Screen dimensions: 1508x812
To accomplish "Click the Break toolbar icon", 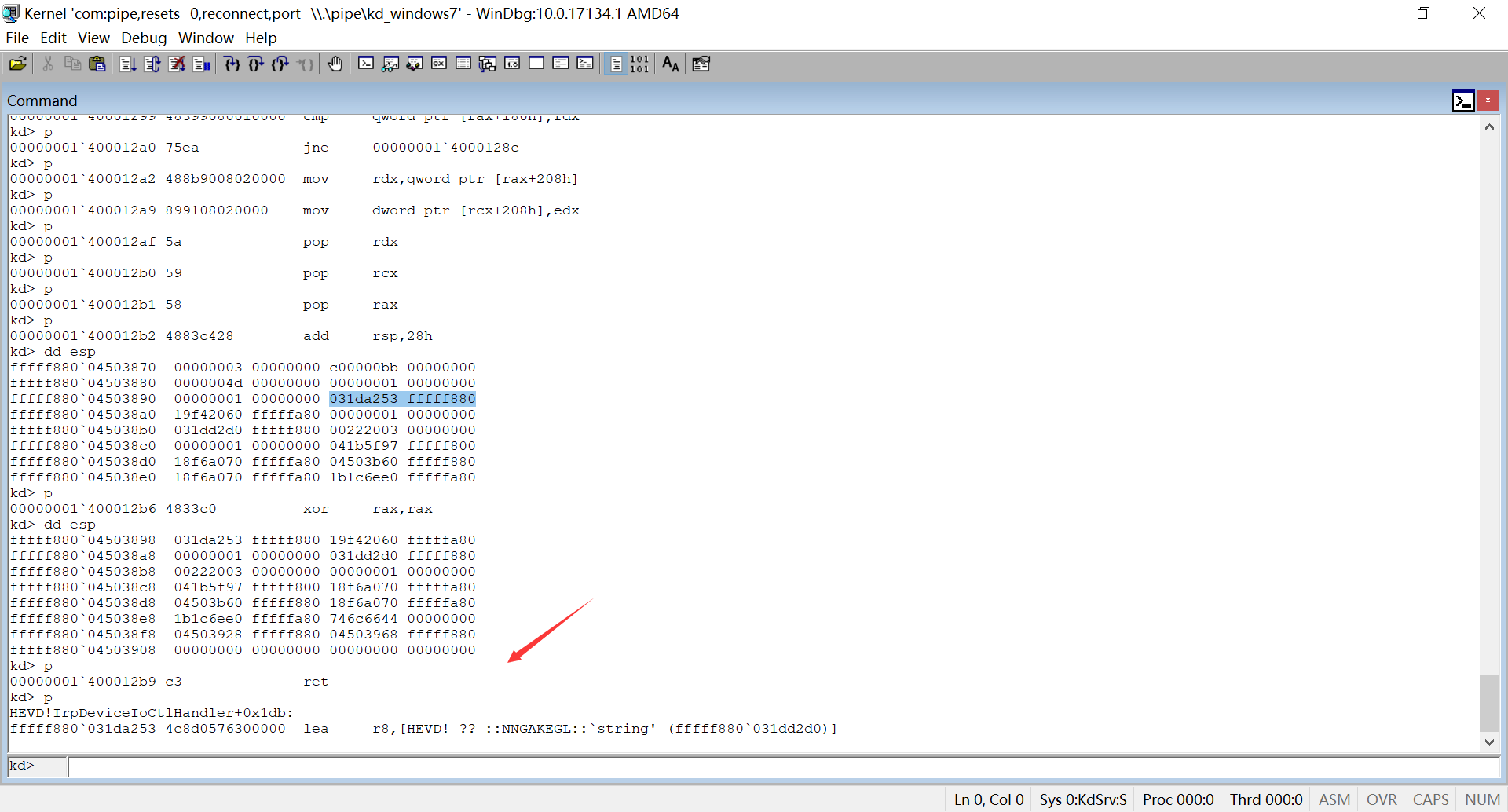I will point(202,64).
